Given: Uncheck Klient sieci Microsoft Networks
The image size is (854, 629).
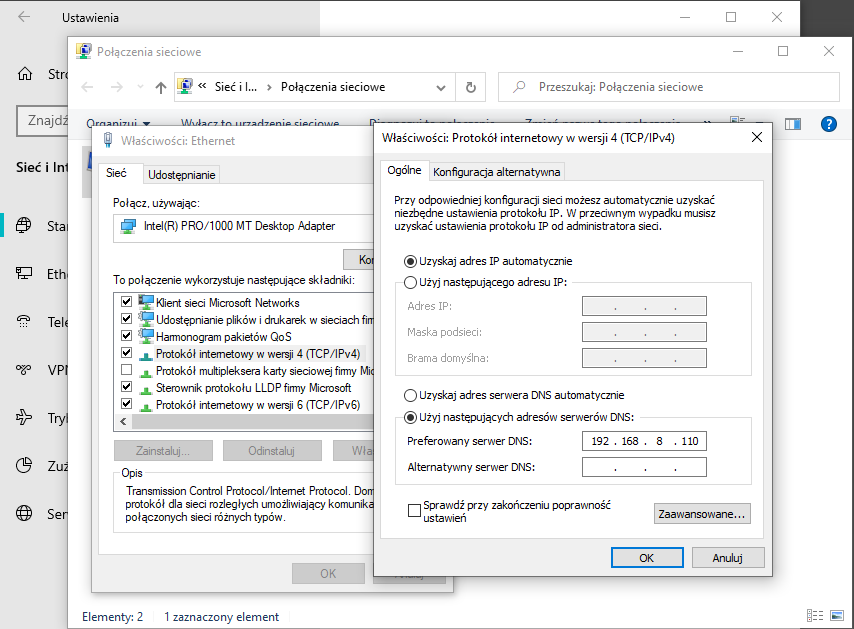Looking at the screenshot, I should [x=126, y=301].
